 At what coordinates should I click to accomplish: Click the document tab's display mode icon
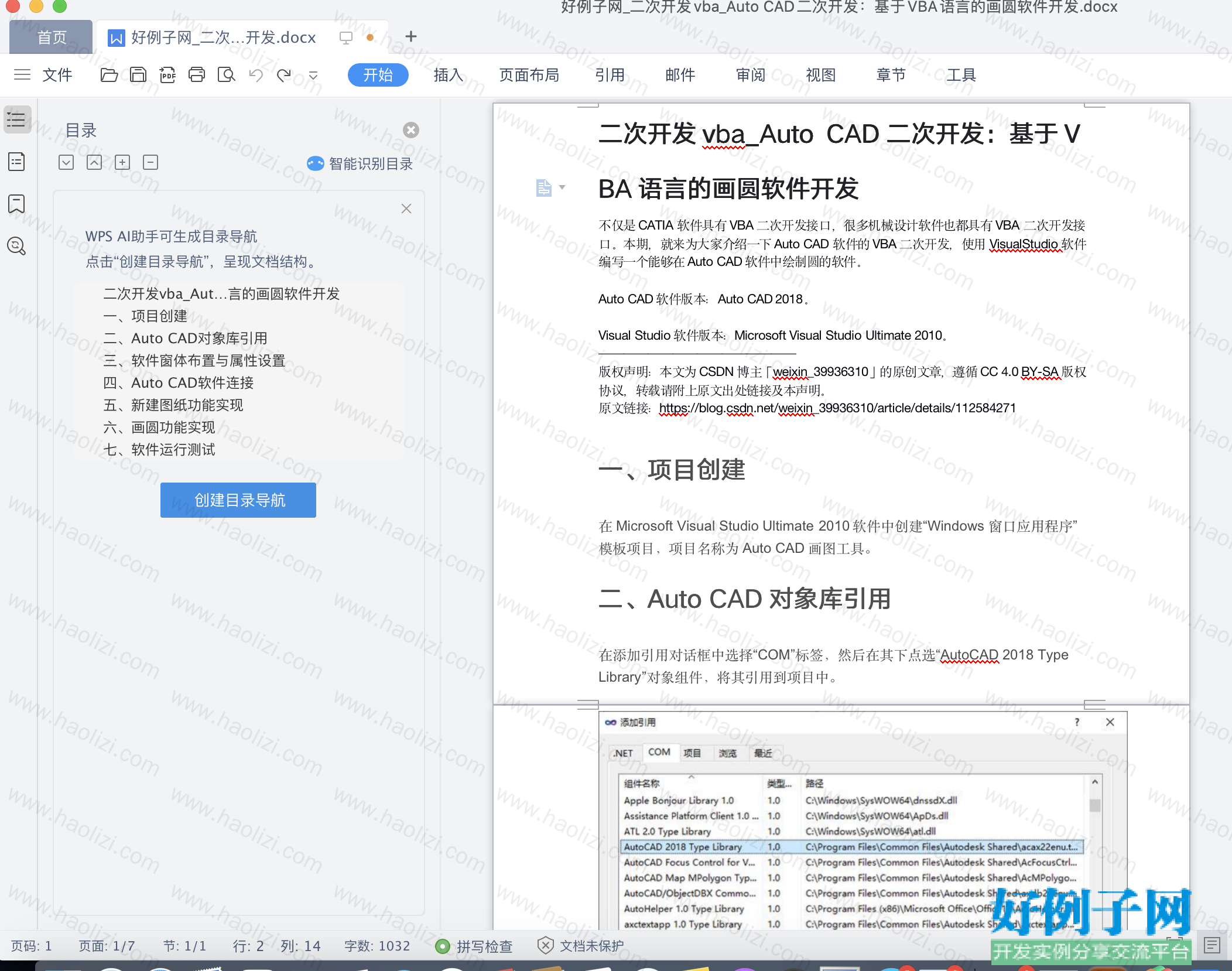point(346,38)
